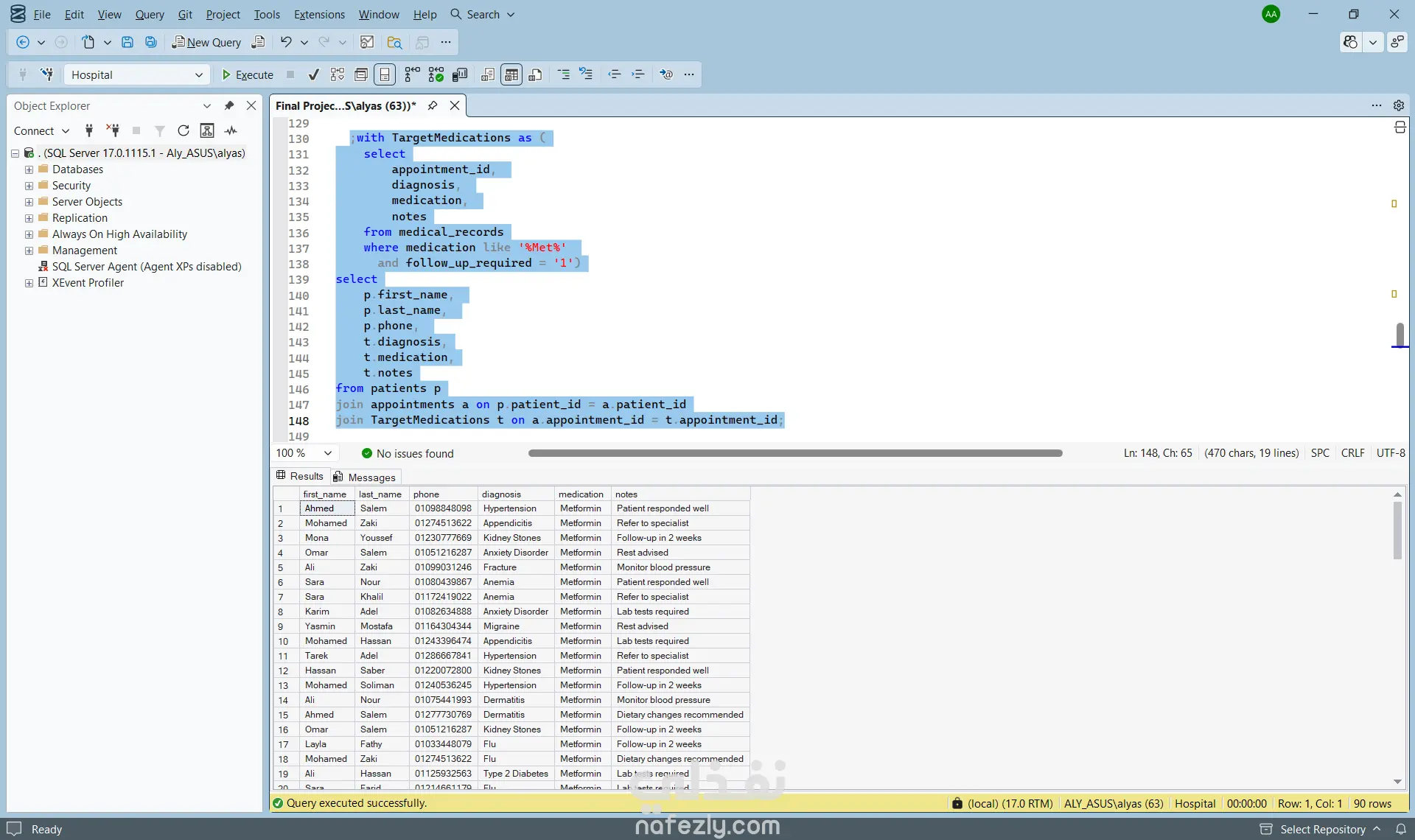Open the undo history dropdown arrow
The image size is (1415, 840).
point(304,42)
